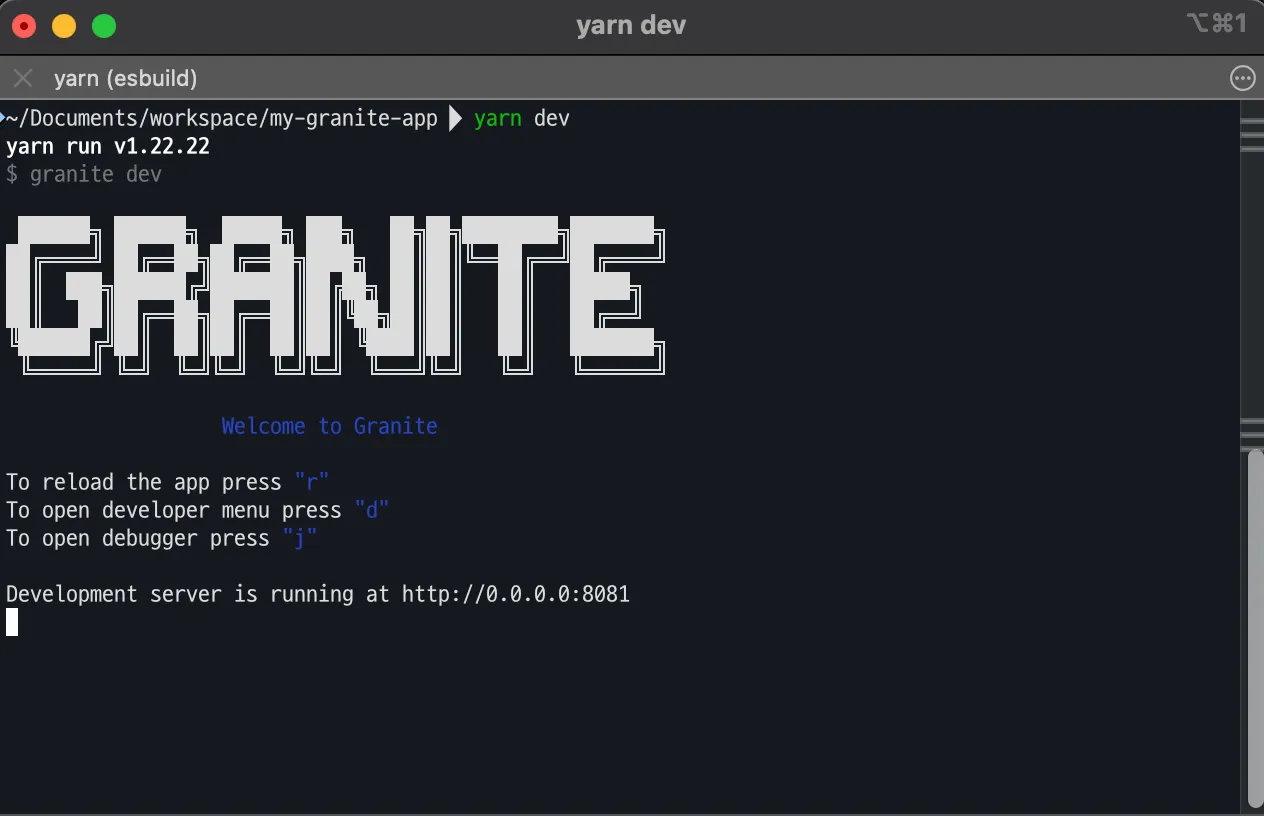Image resolution: width=1264 pixels, height=816 pixels.
Task: Click the prompt arrow separator before yarn
Action: pos(455,118)
